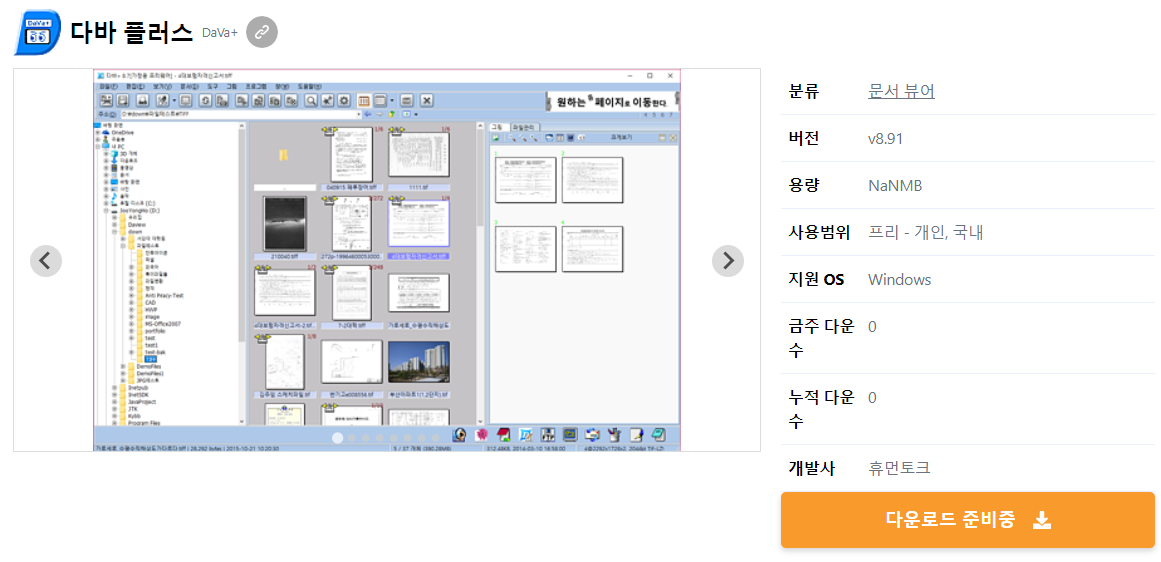
Task: Select the apartment buildings photo thumbnail
Action: point(418,361)
